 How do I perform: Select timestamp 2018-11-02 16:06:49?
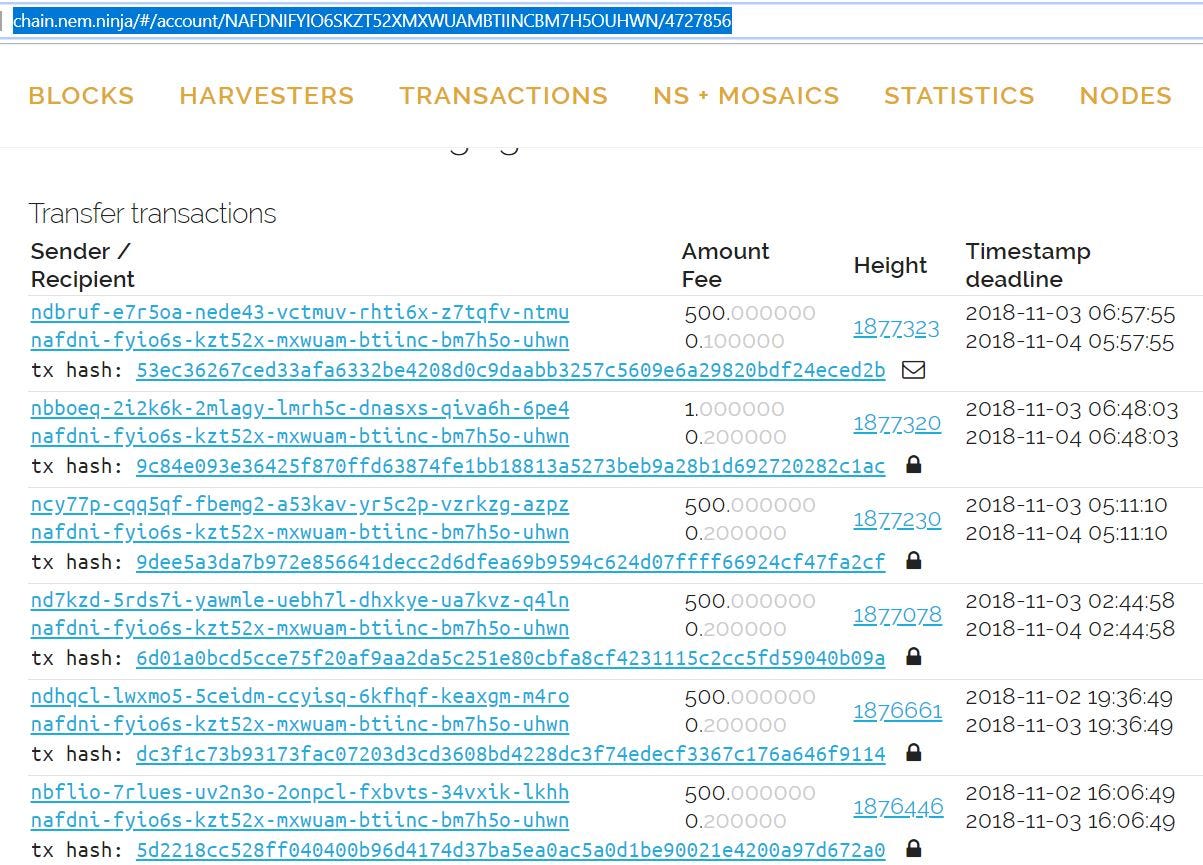[1070, 793]
